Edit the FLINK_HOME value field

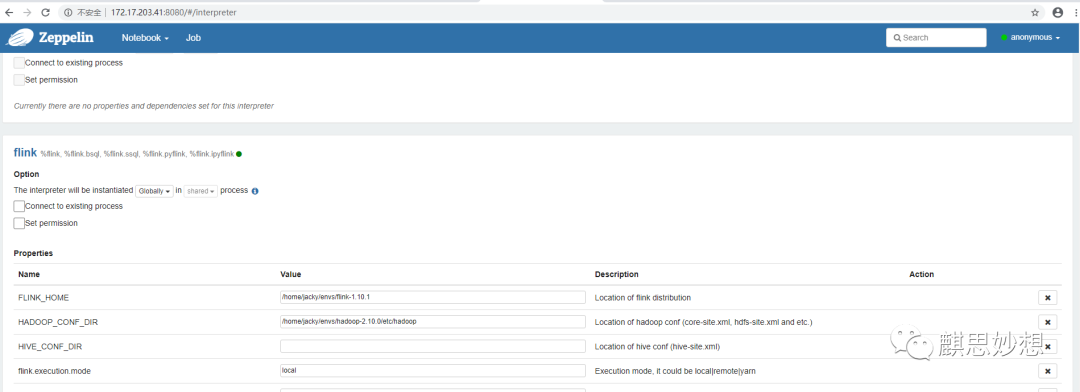(433, 297)
